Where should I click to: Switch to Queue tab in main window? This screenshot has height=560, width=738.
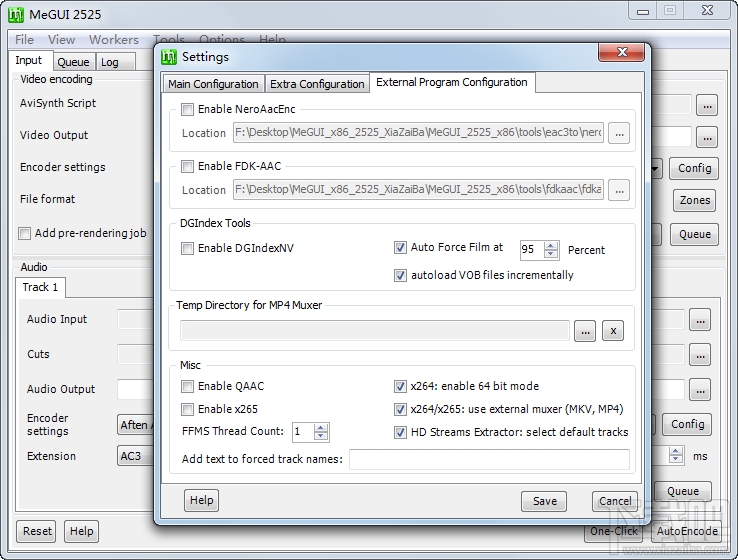coord(73,62)
